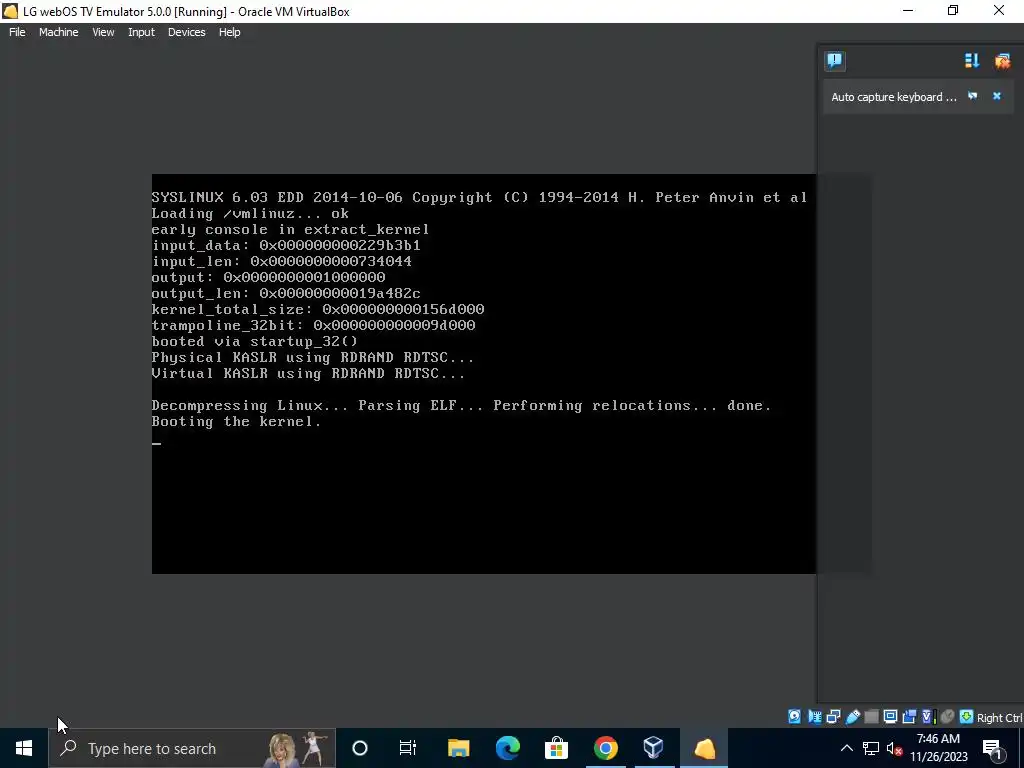Click the Auto capture keyboard forget icon
The width and height of the screenshot is (1024, 768).
point(972,96)
